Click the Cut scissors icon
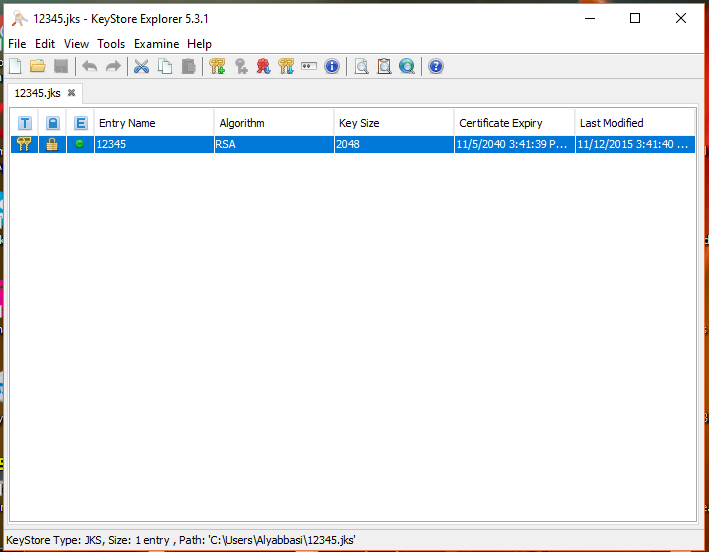 [x=142, y=66]
